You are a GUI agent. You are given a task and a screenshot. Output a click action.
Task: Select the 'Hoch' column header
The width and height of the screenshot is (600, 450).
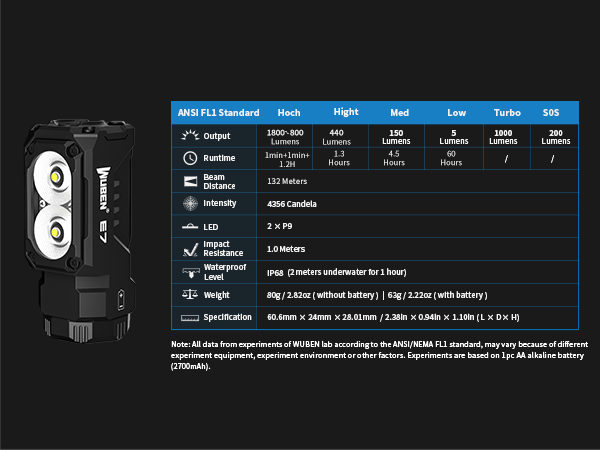[289, 112]
